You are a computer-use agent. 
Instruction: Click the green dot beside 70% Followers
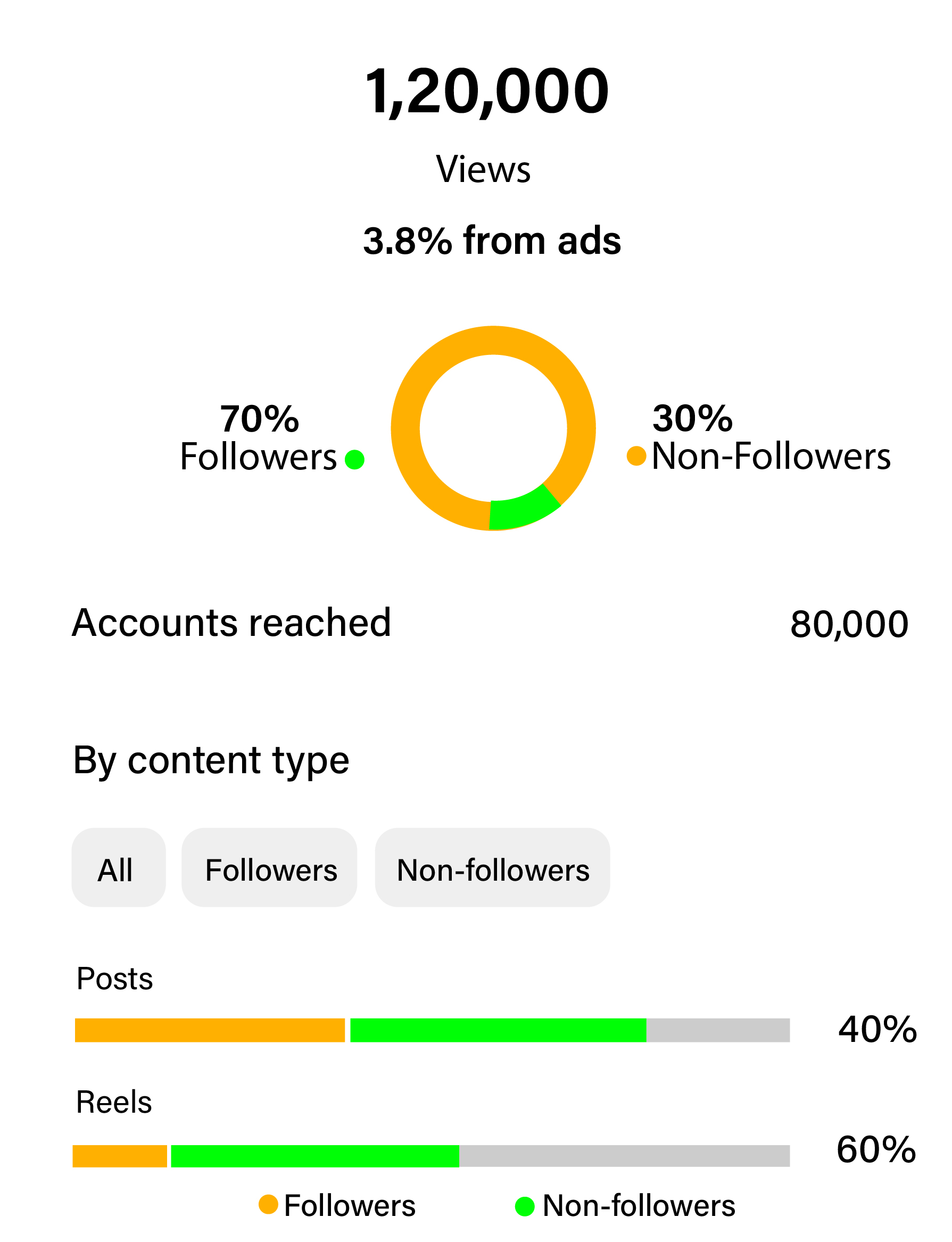(355, 460)
